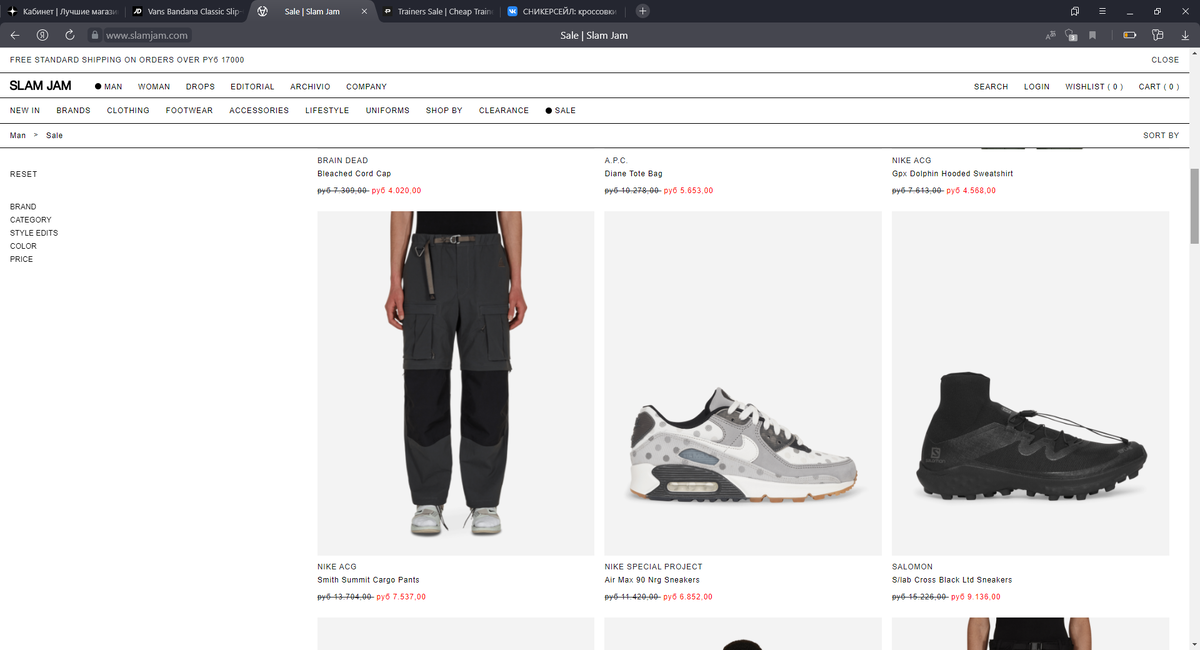Open the ACCESSORIES menu
The image size is (1200, 650).
click(259, 111)
